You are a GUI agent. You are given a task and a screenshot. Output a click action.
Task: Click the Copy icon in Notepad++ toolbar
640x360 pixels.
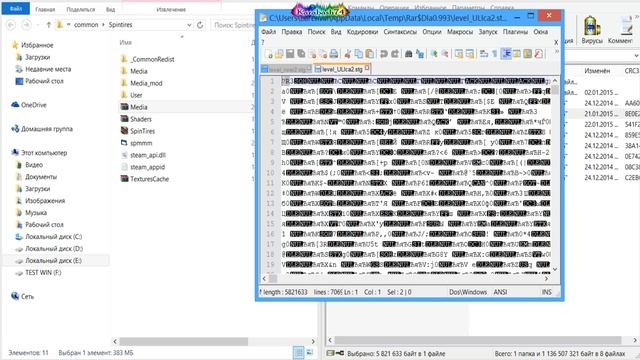tap(359, 54)
